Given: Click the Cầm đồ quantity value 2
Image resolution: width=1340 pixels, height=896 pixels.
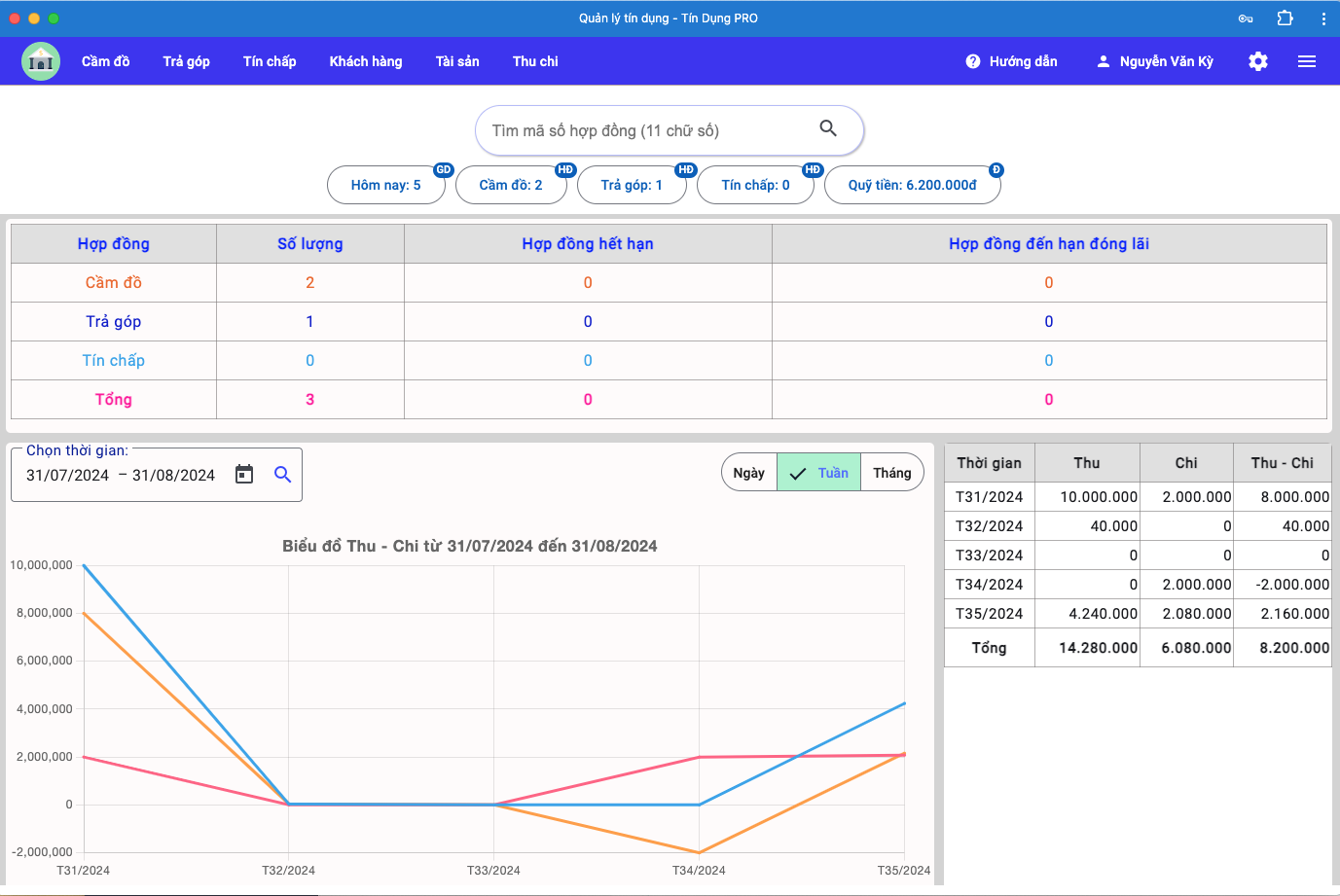Looking at the screenshot, I should point(310,282).
